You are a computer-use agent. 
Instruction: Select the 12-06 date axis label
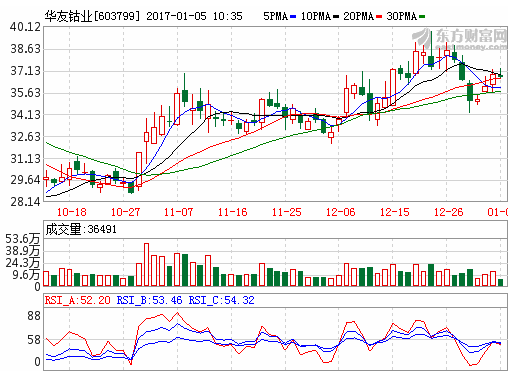341,212
